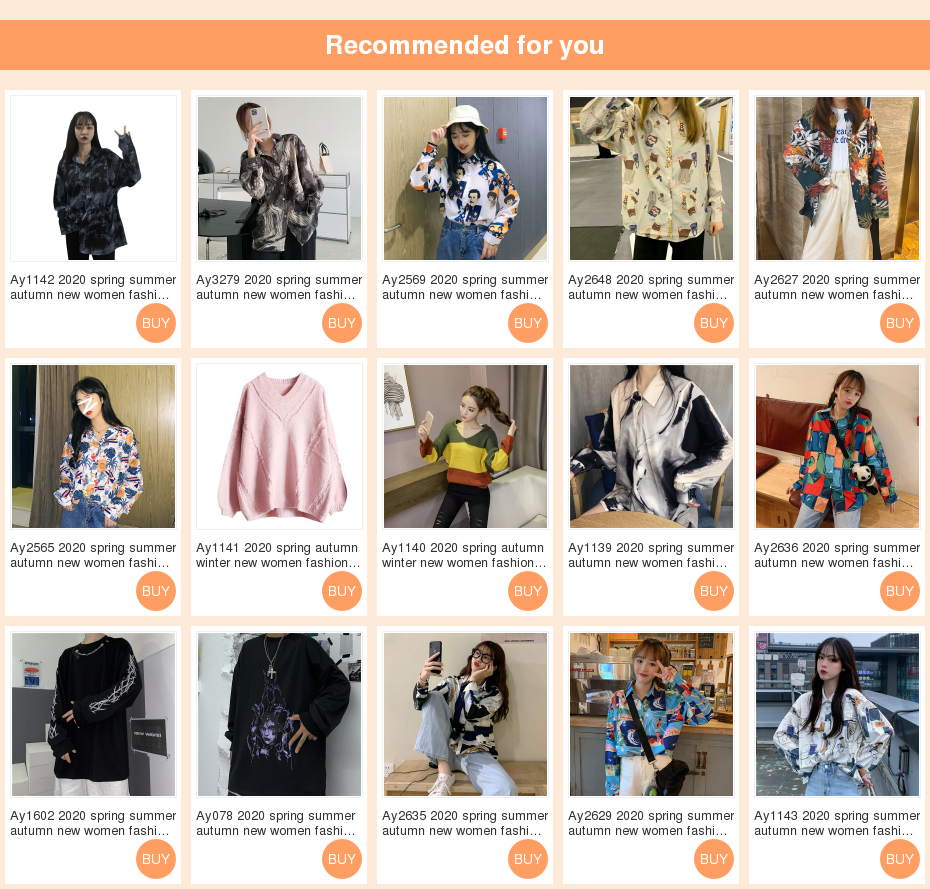This screenshot has width=930, height=889.
Task: Open Ay2636 product title link
Action: (x=837, y=555)
